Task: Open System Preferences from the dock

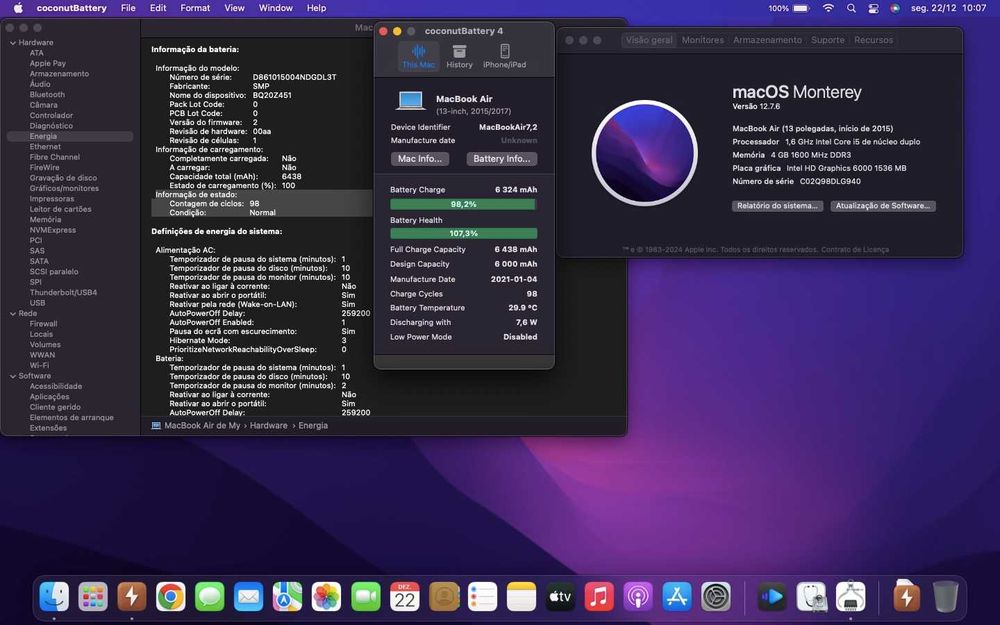Action: (x=716, y=597)
